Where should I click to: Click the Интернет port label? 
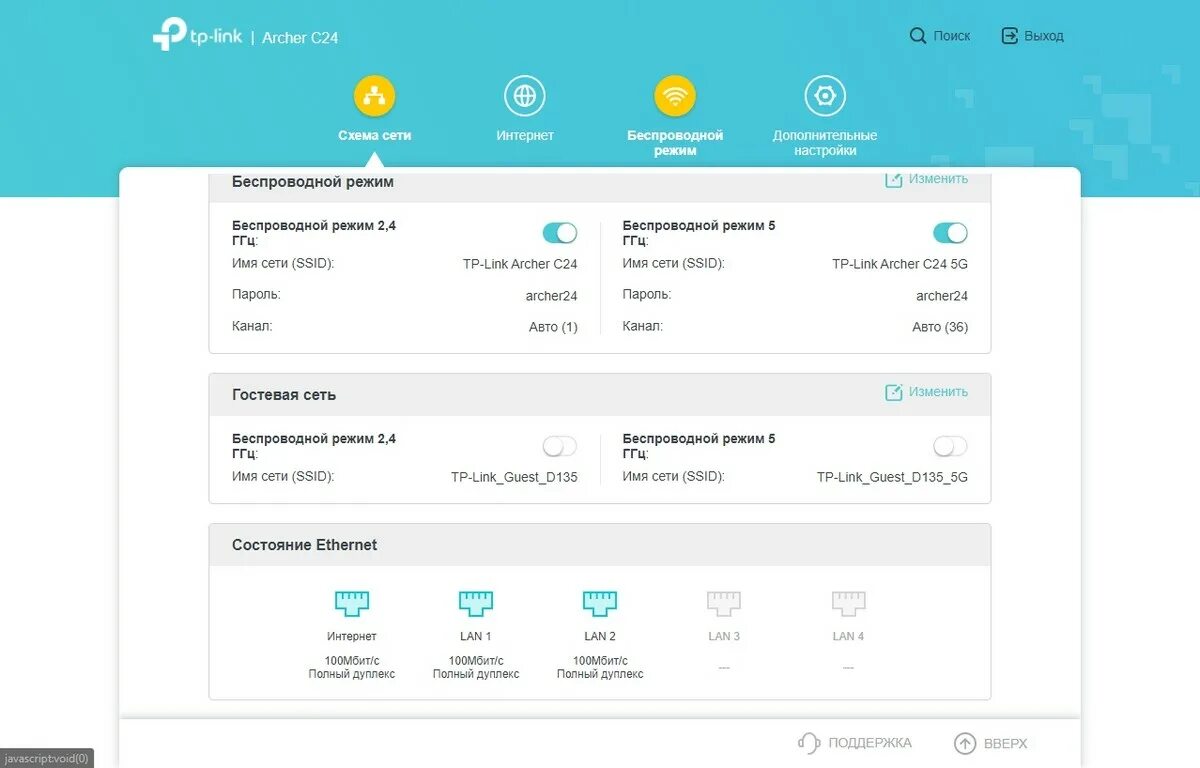click(x=352, y=636)
